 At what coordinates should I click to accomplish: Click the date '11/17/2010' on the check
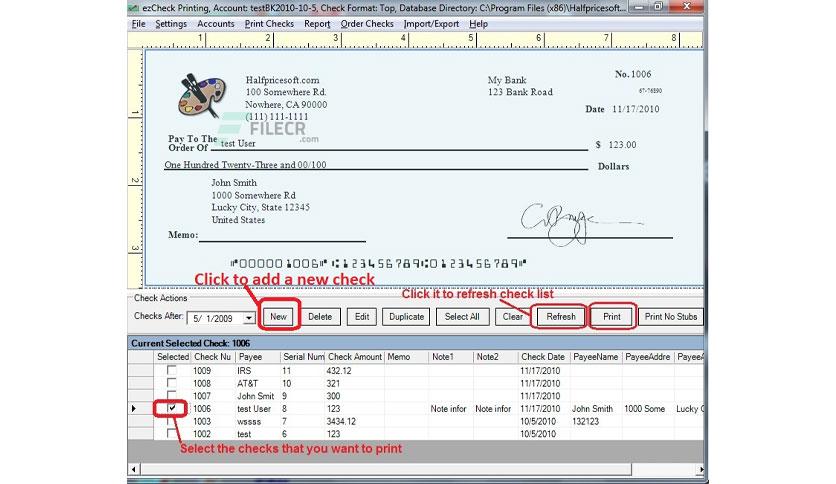(636, 109)
